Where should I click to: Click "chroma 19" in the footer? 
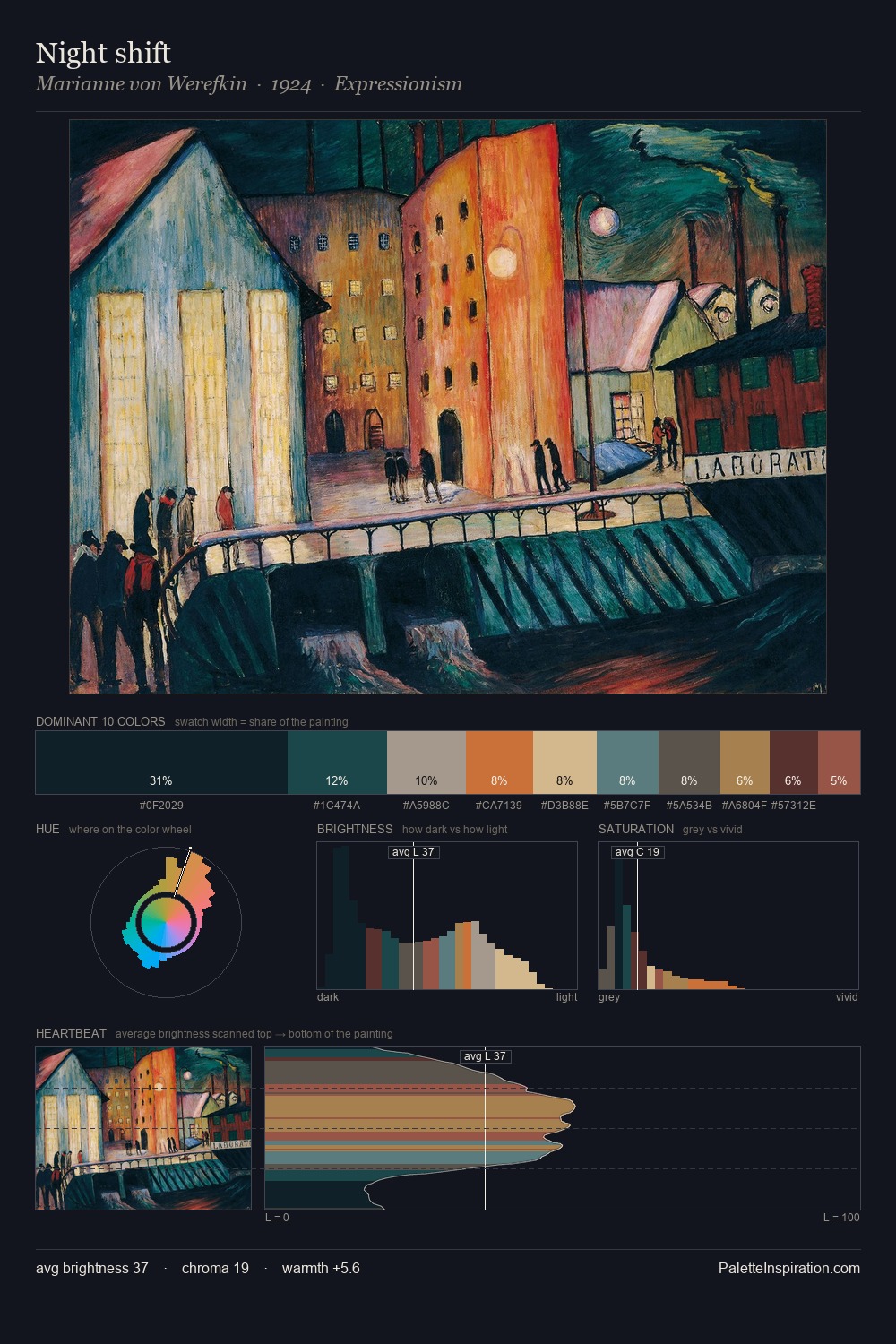pos(215,1269)
